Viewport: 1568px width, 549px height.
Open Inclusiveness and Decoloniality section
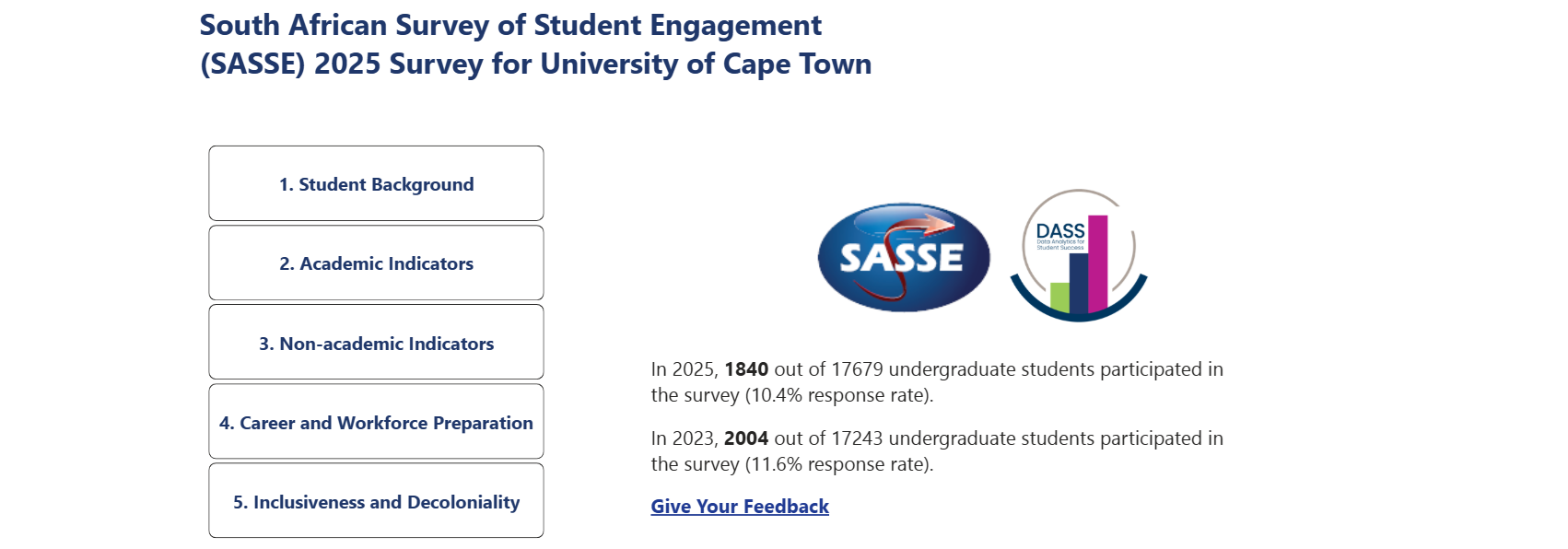click(376, 502)
